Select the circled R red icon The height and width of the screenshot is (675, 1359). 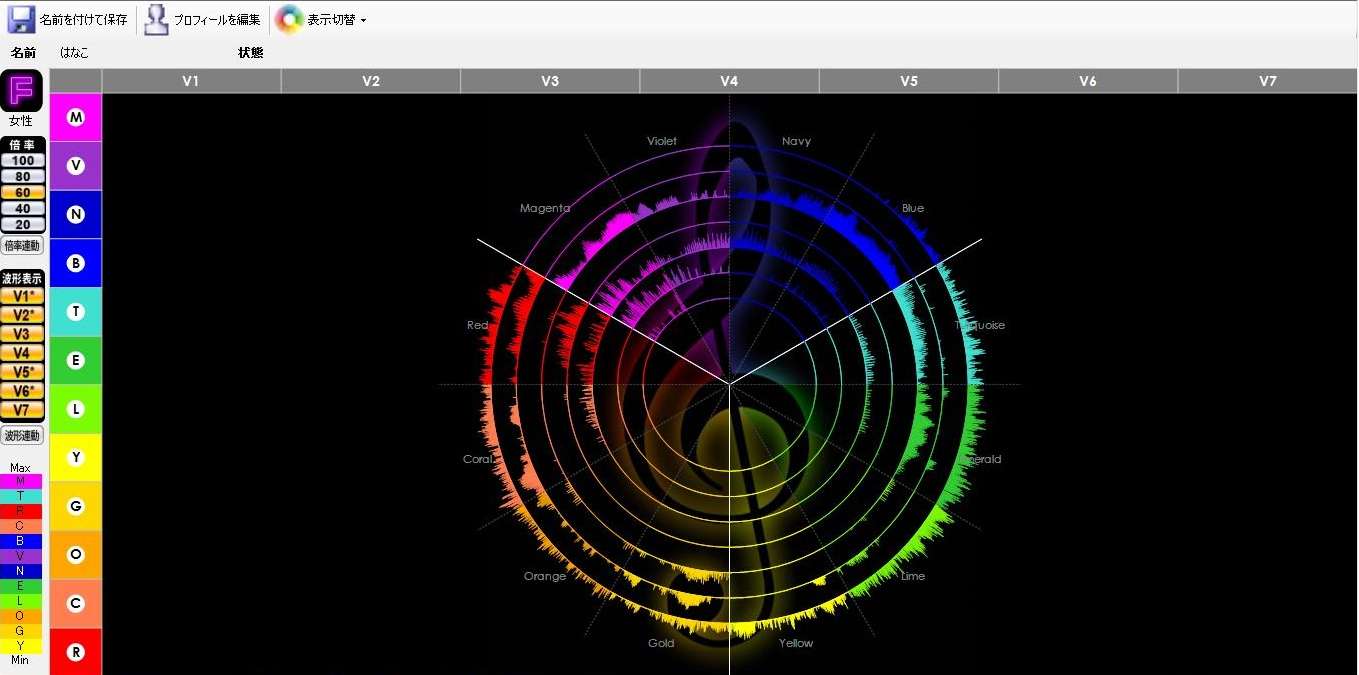(75, 653)
